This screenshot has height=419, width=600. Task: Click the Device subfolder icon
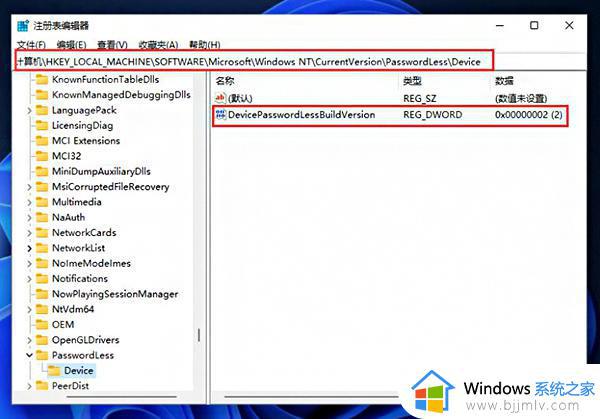(54, 370)
